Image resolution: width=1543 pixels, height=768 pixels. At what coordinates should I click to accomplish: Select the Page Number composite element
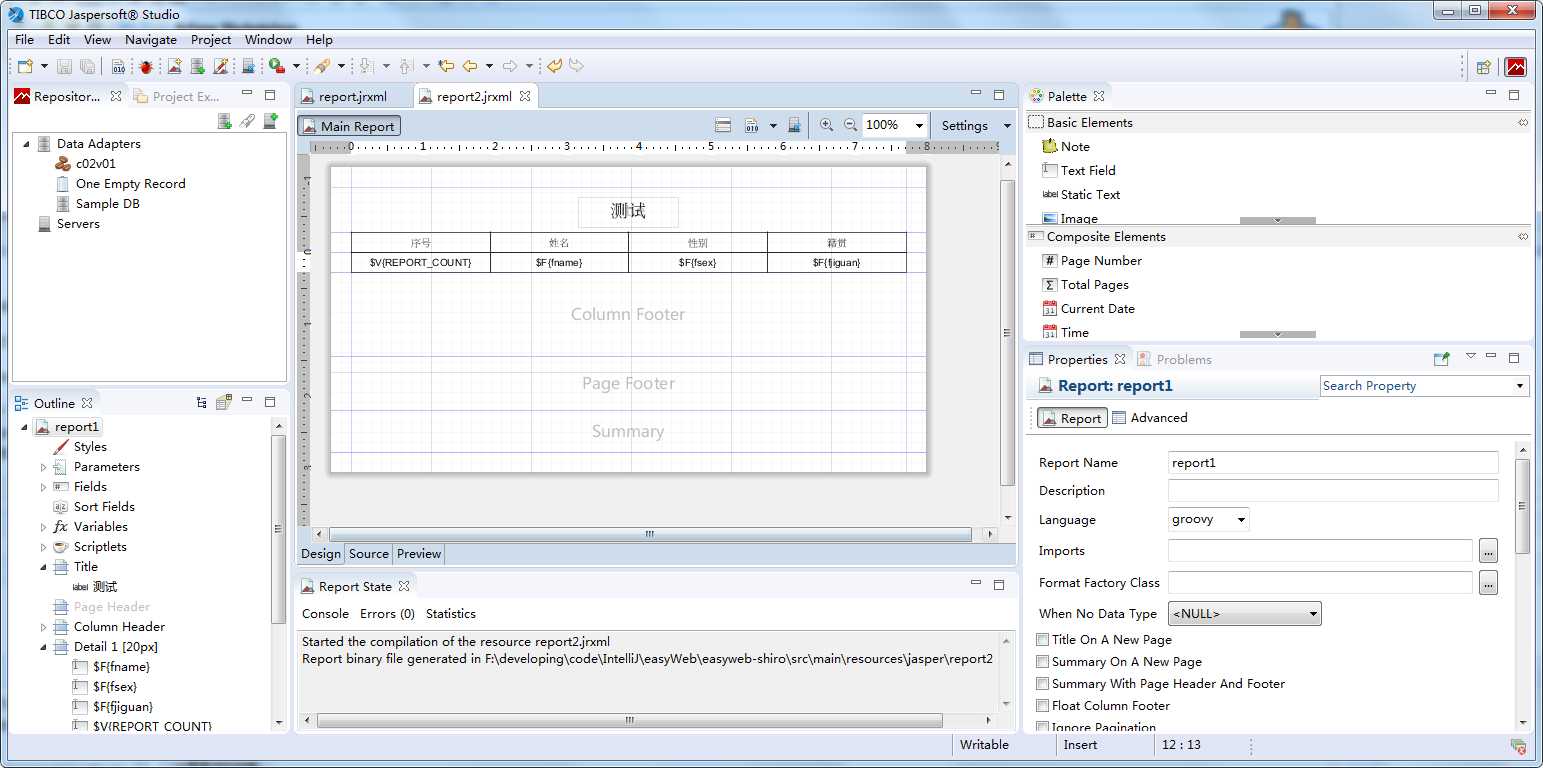[1092, 260]
